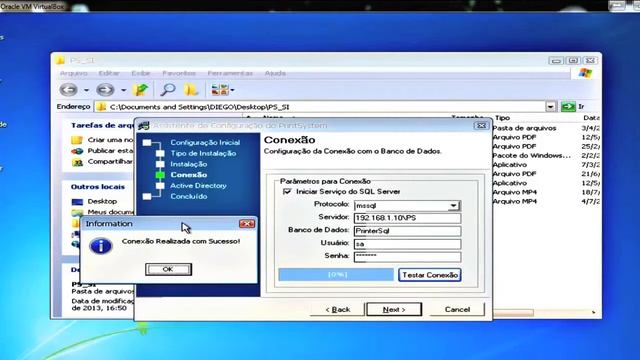Click the green Ir go button
The image size is (640, 360).
tap(568, 107)
